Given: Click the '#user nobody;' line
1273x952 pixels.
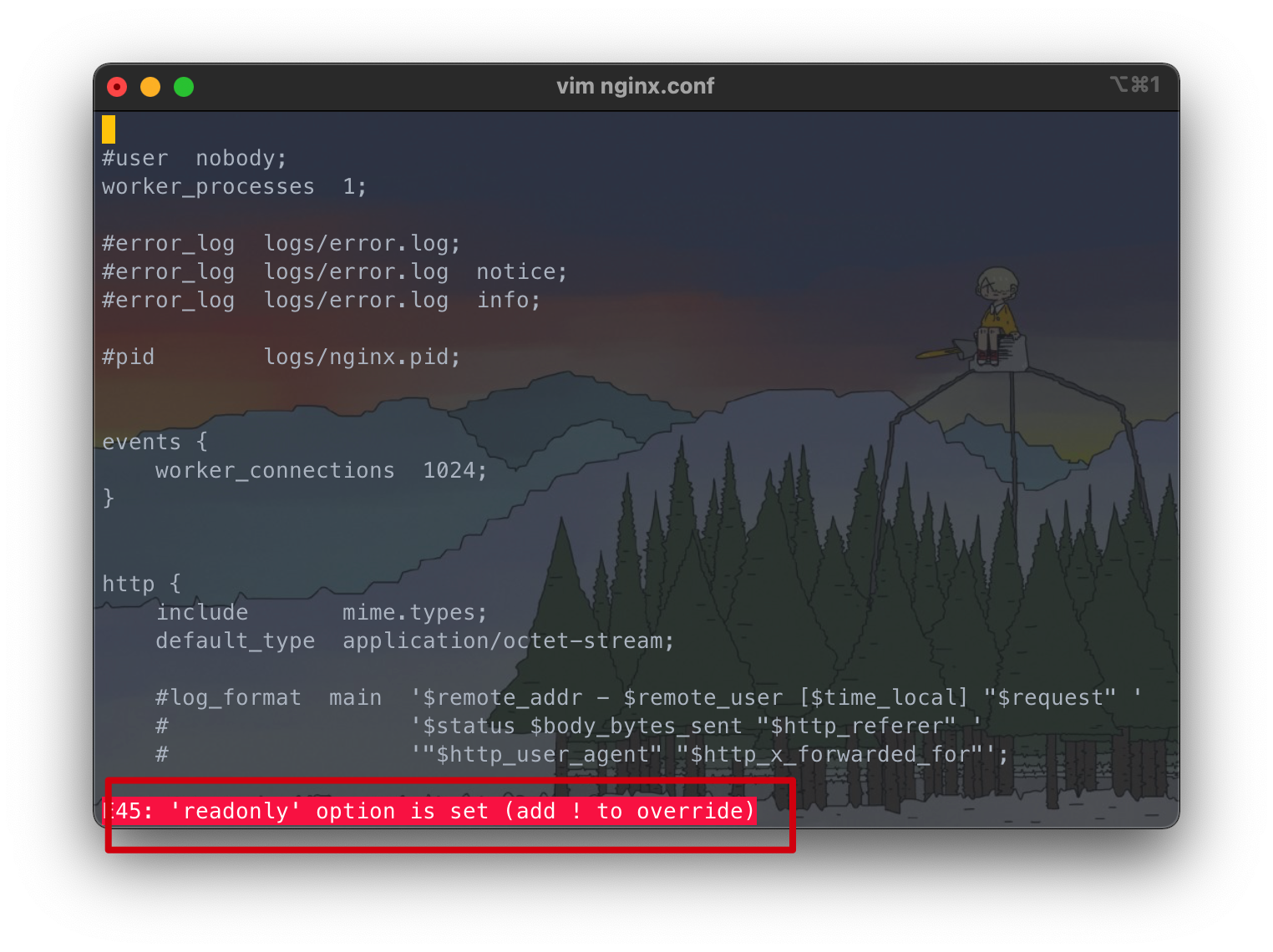Looking at the screenshot, I should [195, 158].
